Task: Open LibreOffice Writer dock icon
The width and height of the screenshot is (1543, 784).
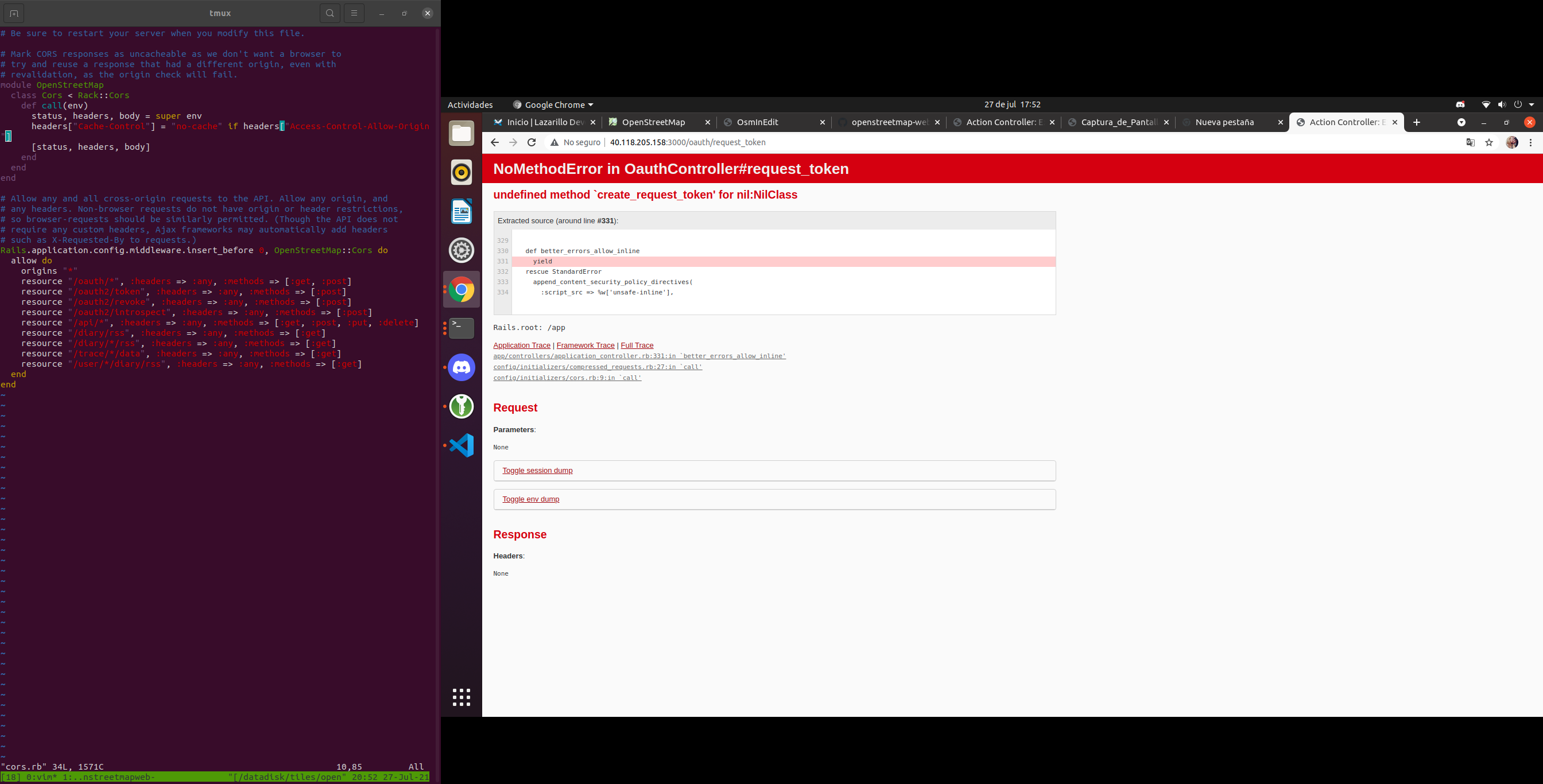Action: [x=461, y=211]
